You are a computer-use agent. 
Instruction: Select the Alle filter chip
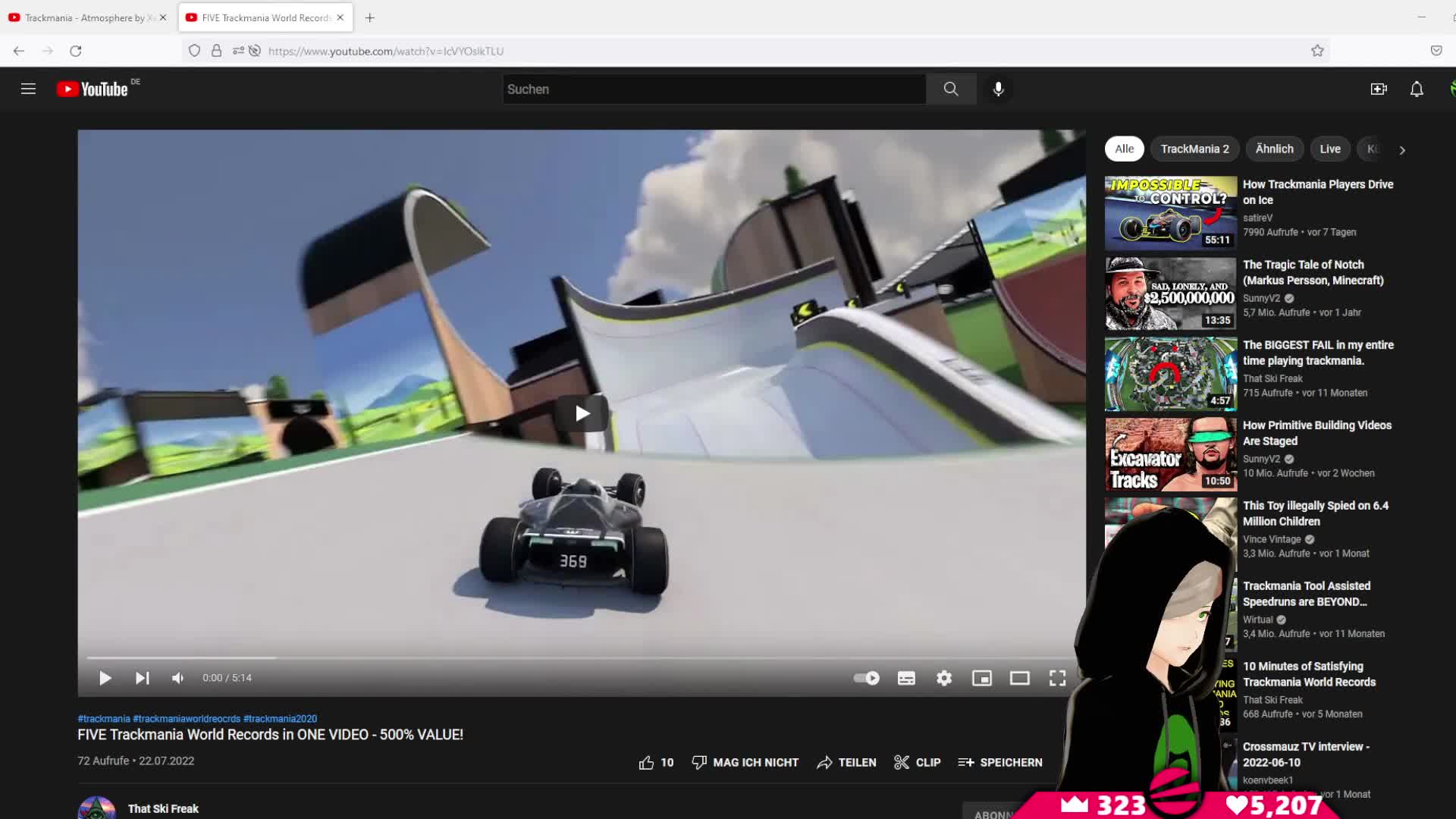[1125, 149]
